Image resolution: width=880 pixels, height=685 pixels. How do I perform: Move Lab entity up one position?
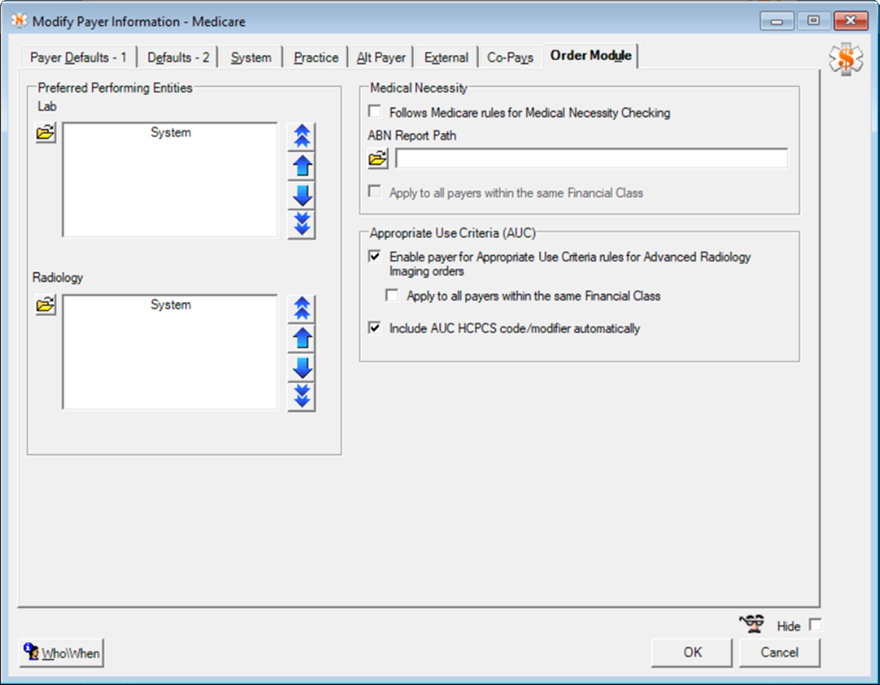(301, 166)
